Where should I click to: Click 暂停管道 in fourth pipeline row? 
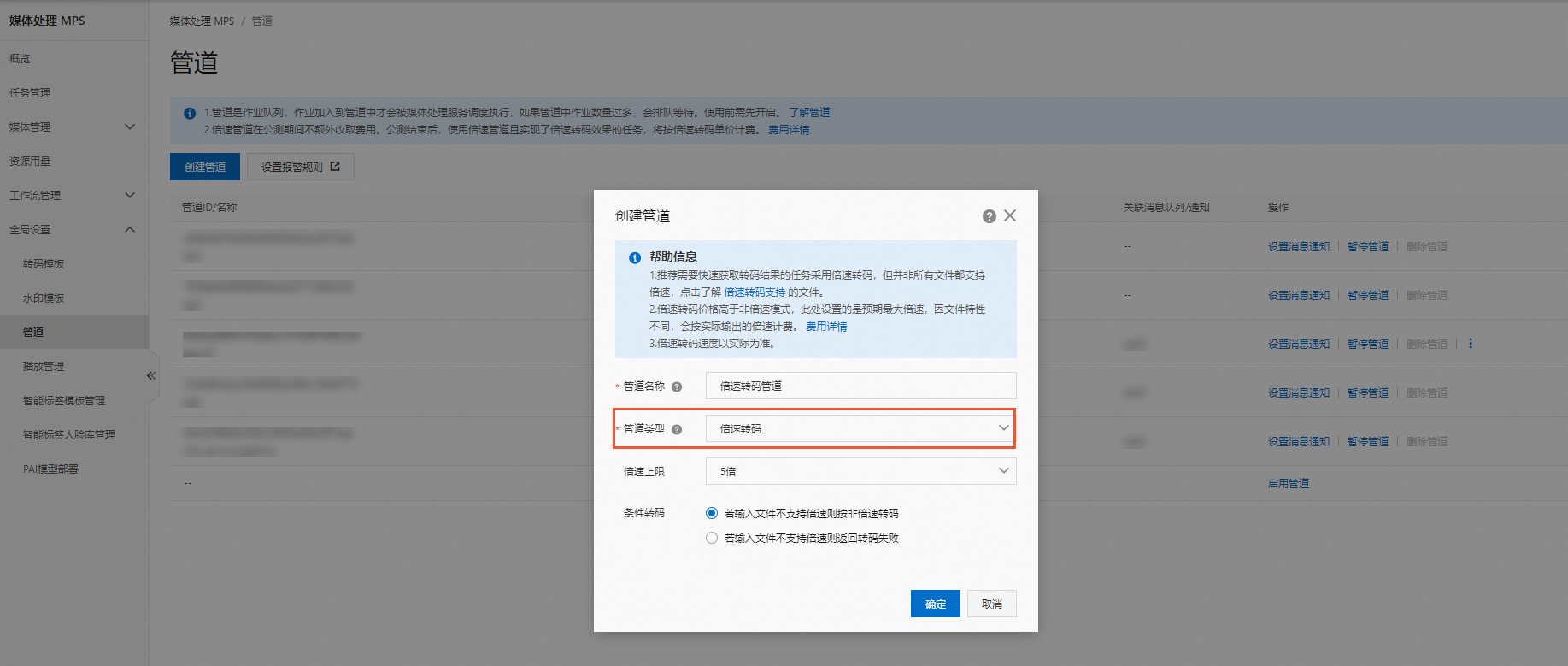click(1368, 392)
